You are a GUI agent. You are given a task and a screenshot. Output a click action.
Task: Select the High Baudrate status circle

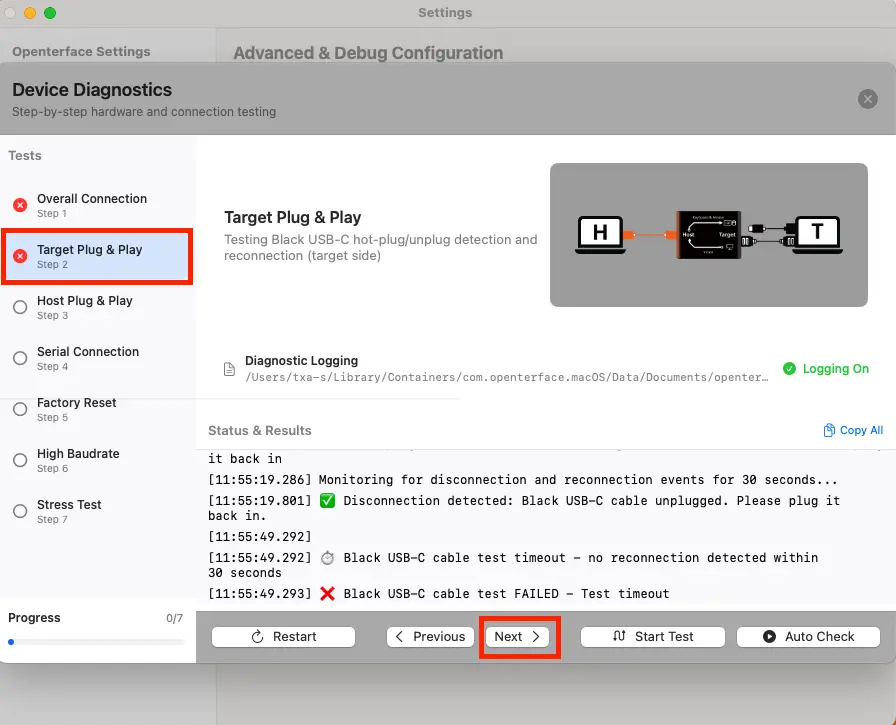point(20,460)
